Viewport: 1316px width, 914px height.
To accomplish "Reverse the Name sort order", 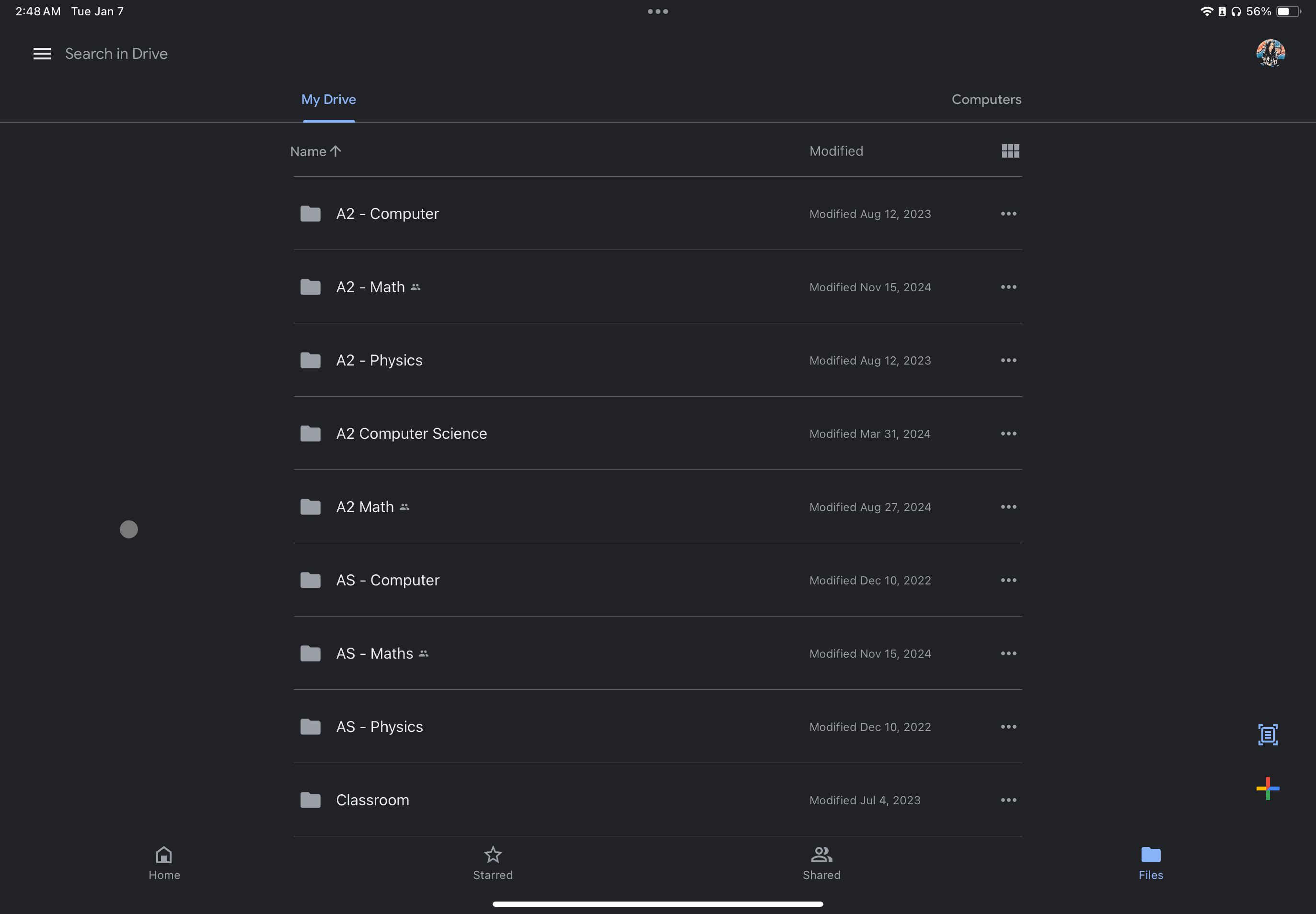I will [x=315, y=151].
